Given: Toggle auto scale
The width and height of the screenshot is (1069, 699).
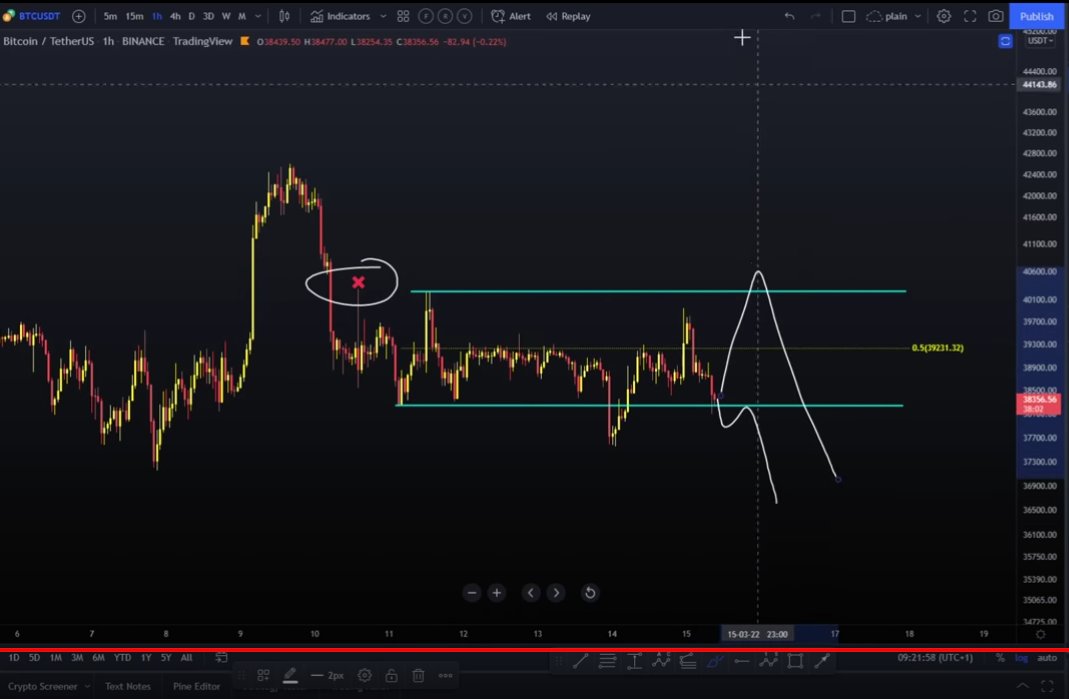Looking at the screenshot, I should point(1047,657).
